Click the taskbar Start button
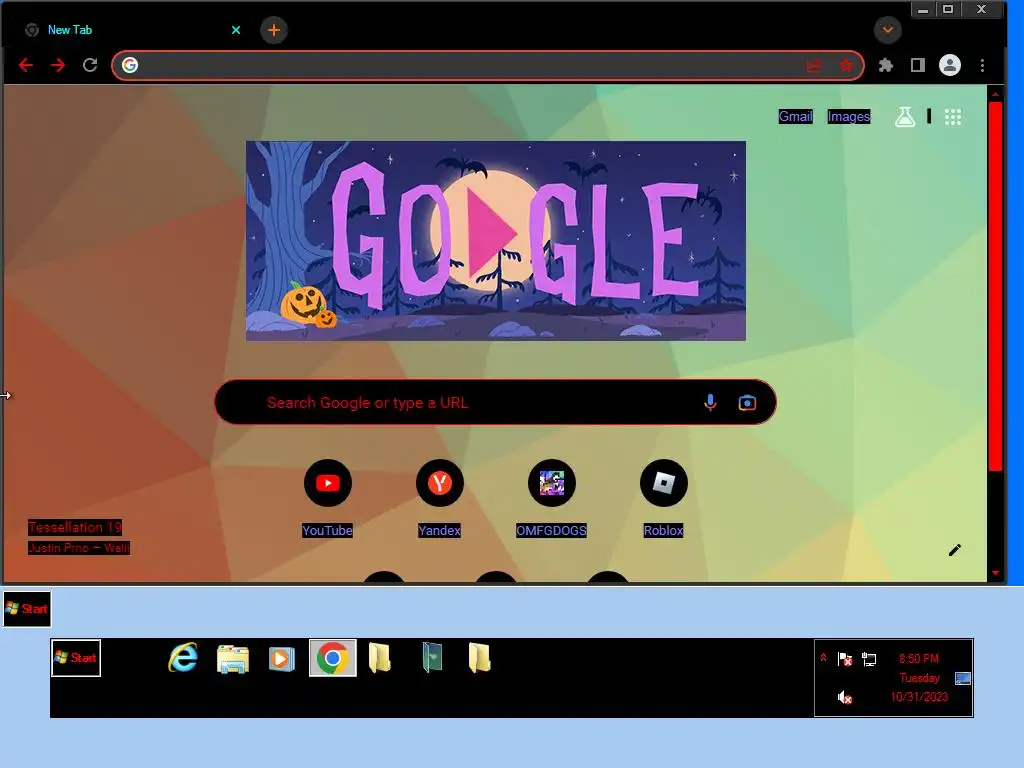Screen dimensions: 1024x768 click(x=76, y=658)
